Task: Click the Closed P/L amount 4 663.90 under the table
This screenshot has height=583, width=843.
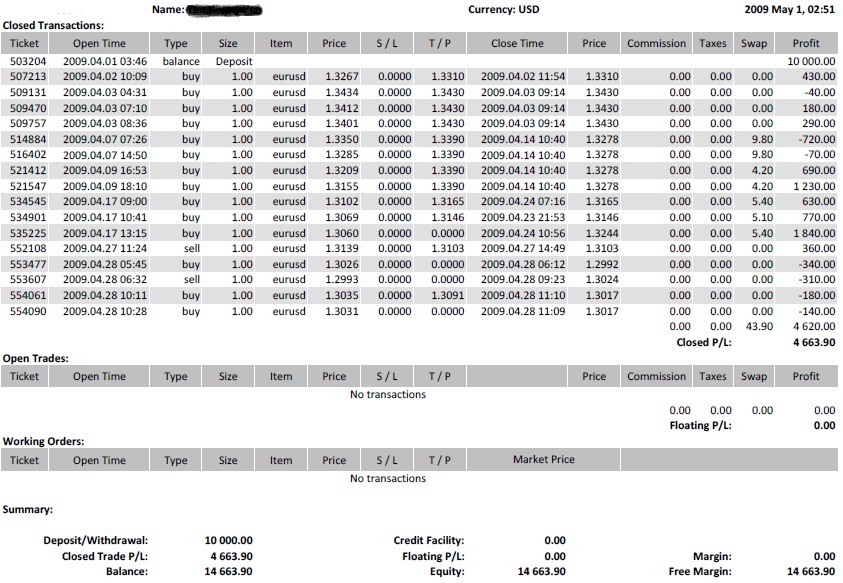Action: click(814, 342)
